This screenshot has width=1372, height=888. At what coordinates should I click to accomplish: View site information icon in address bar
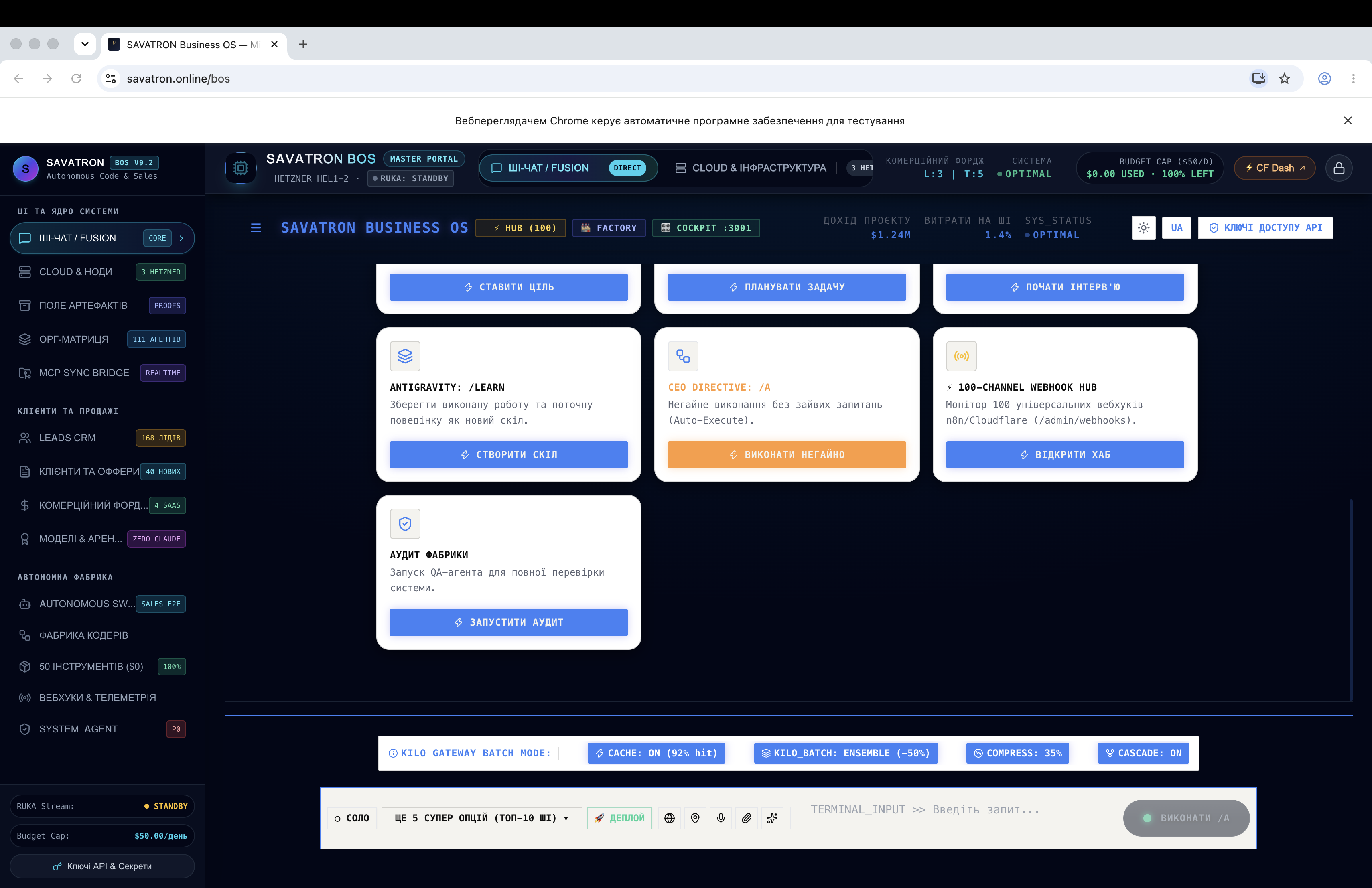coord(111,78)
